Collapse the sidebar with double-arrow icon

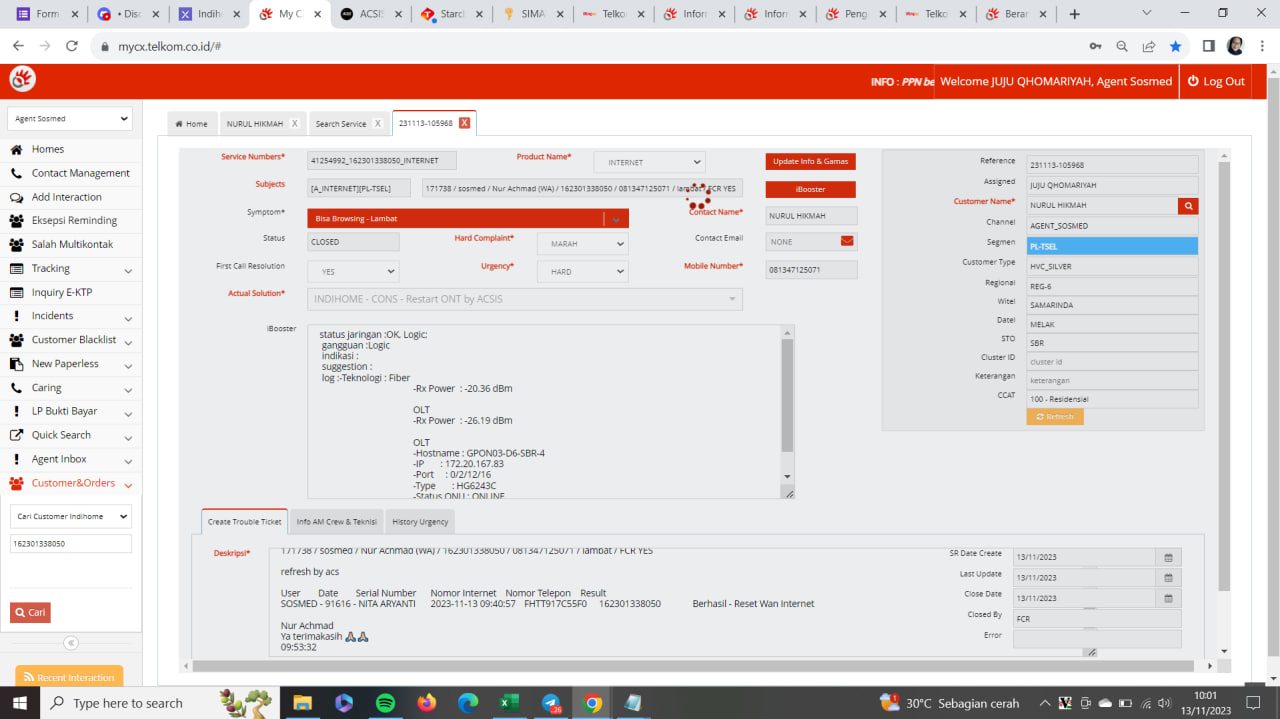71,643
